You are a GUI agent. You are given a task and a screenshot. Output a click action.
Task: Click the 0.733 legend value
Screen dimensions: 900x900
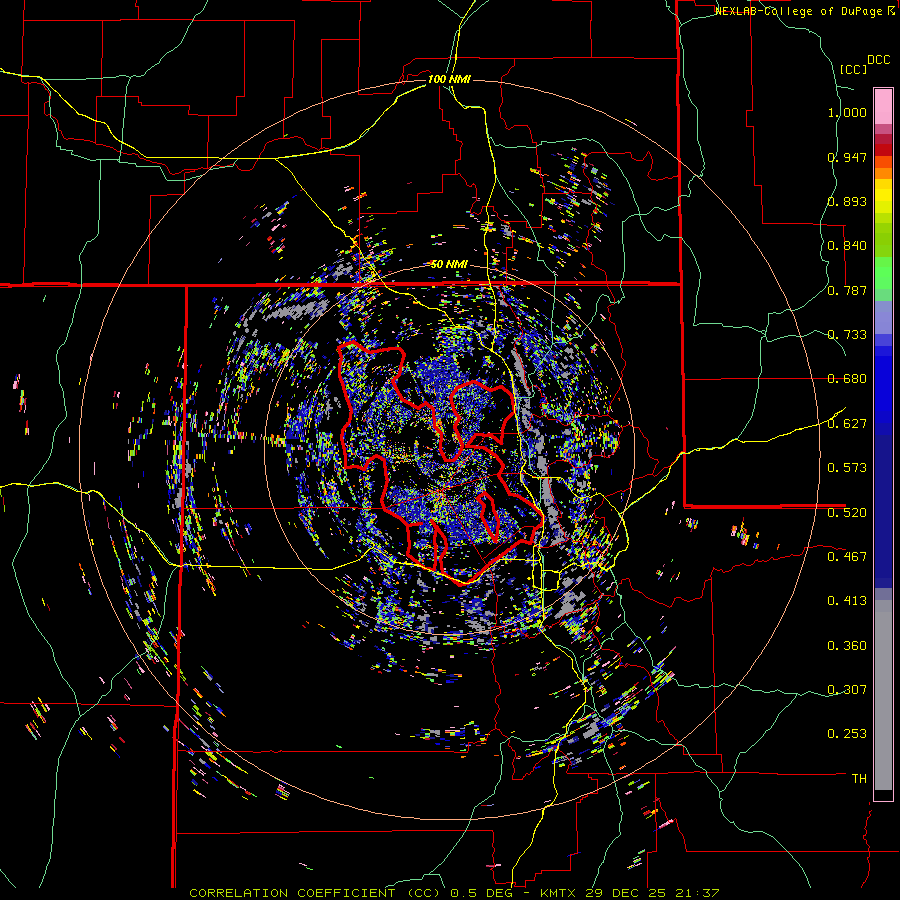847,335
